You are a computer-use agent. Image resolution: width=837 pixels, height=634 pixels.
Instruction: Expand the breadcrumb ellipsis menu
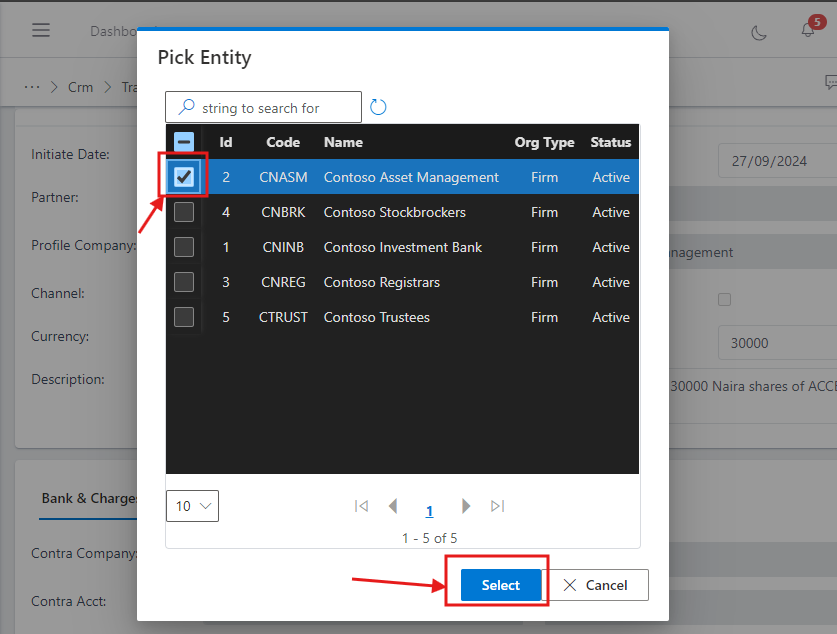[32, 87]
